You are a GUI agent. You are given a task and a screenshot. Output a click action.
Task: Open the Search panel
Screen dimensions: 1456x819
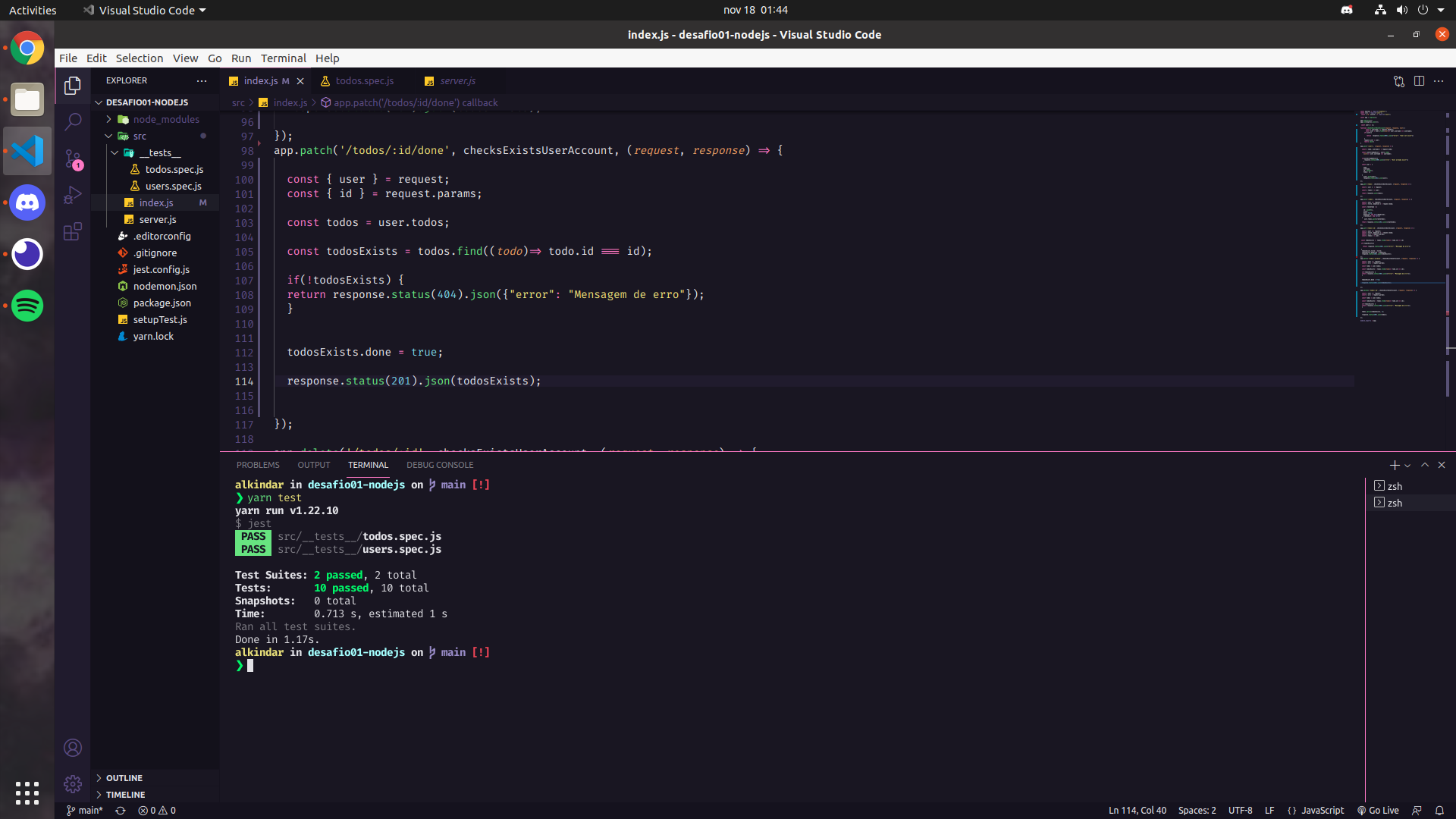point(72,121)
